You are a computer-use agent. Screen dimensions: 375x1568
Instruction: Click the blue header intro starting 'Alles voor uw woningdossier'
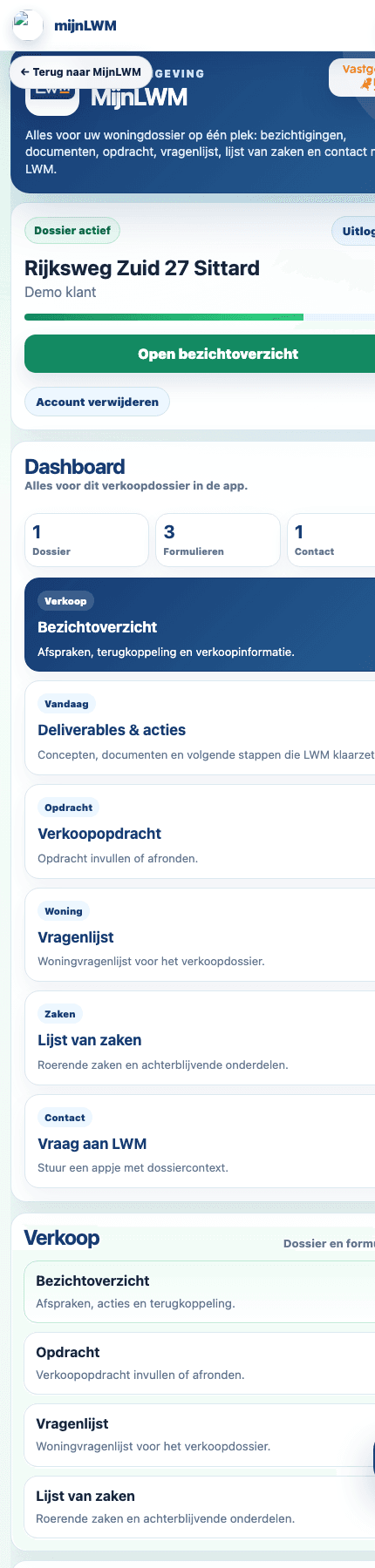200,152
